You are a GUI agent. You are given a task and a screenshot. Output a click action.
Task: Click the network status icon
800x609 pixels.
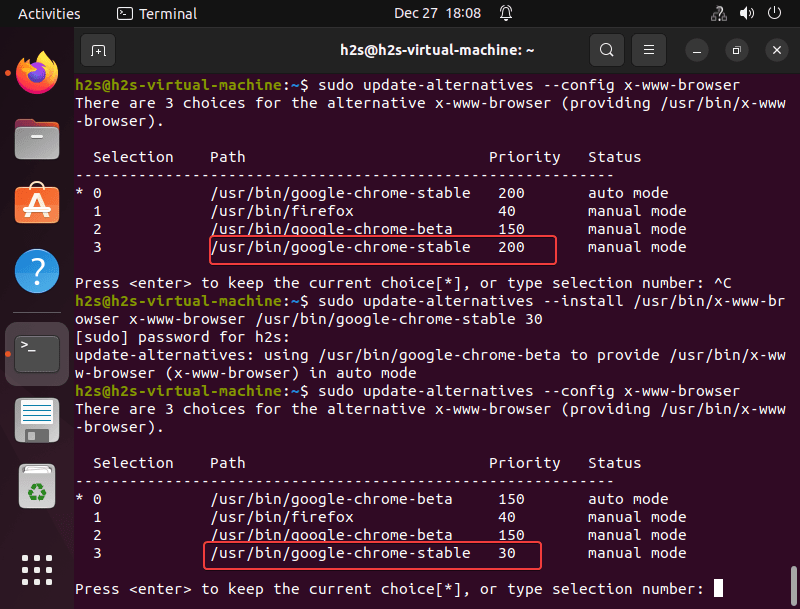(x=719, y=13)
